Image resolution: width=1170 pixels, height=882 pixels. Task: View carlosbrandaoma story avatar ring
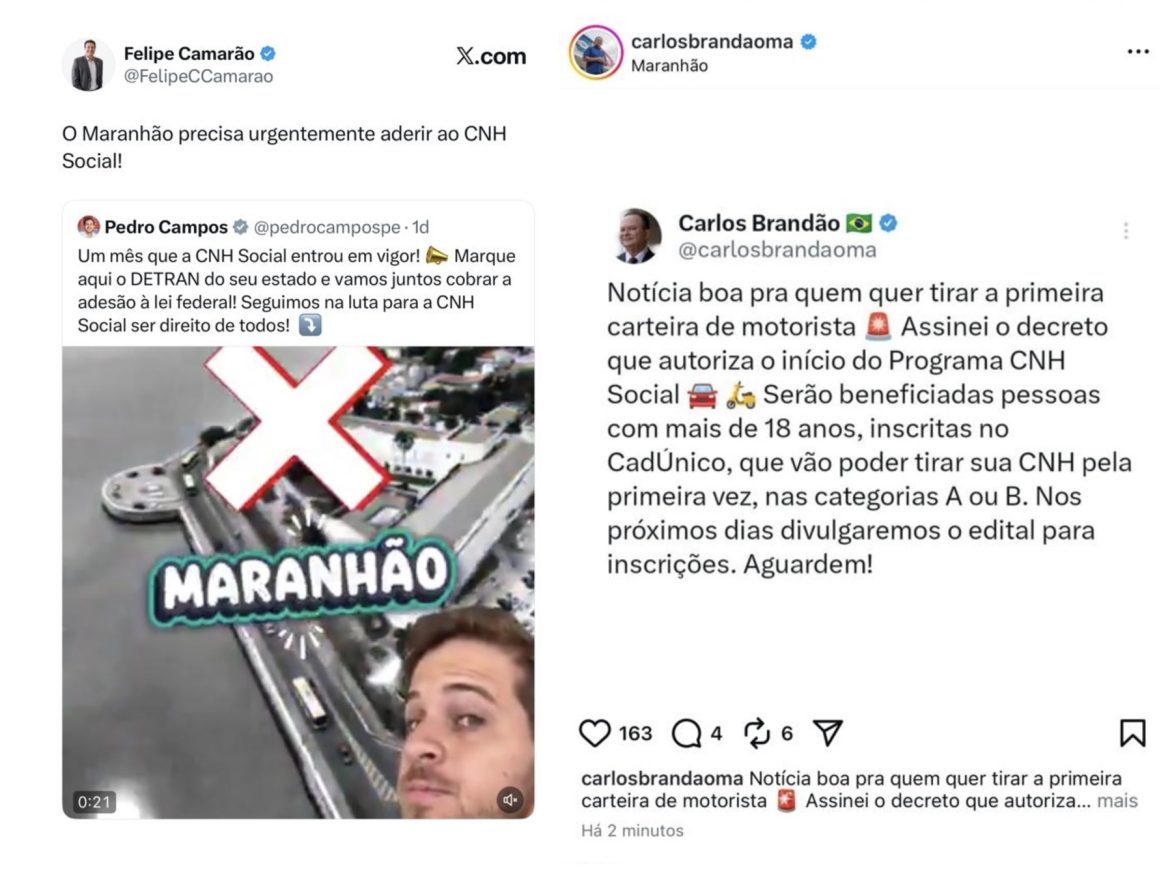(x=595, y=52)
